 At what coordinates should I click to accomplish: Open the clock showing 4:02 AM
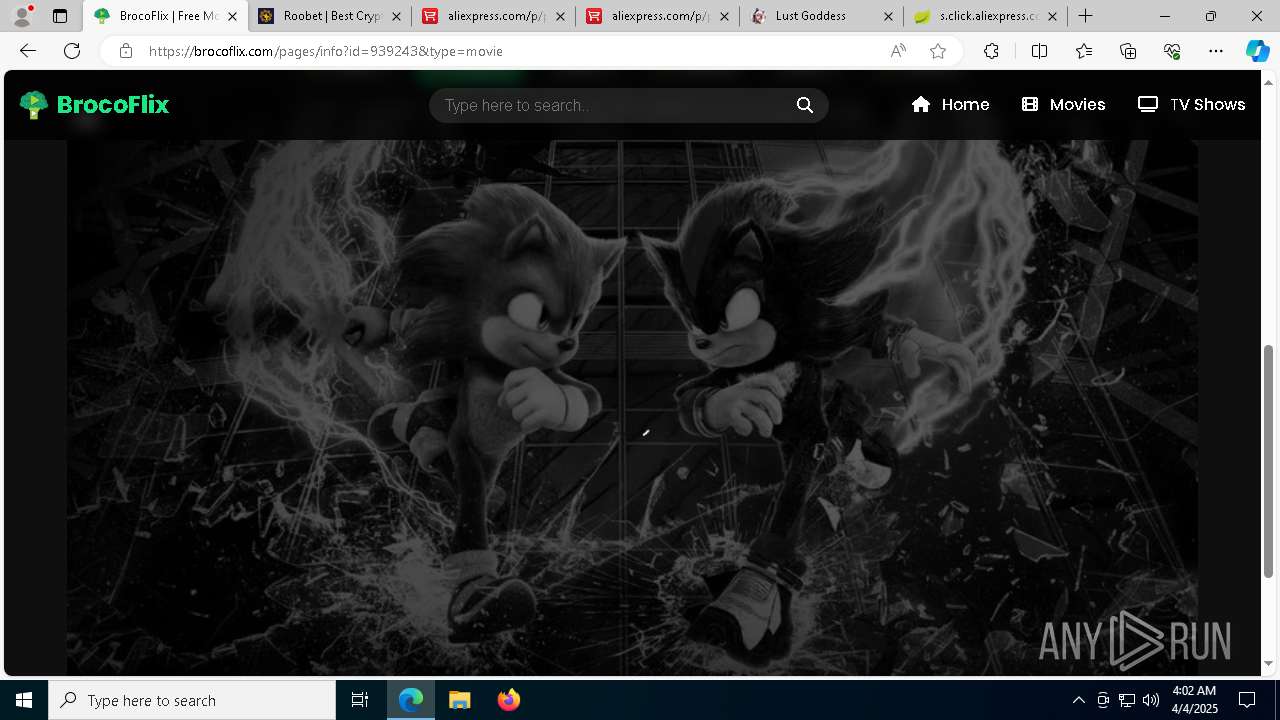point(1193,700)
